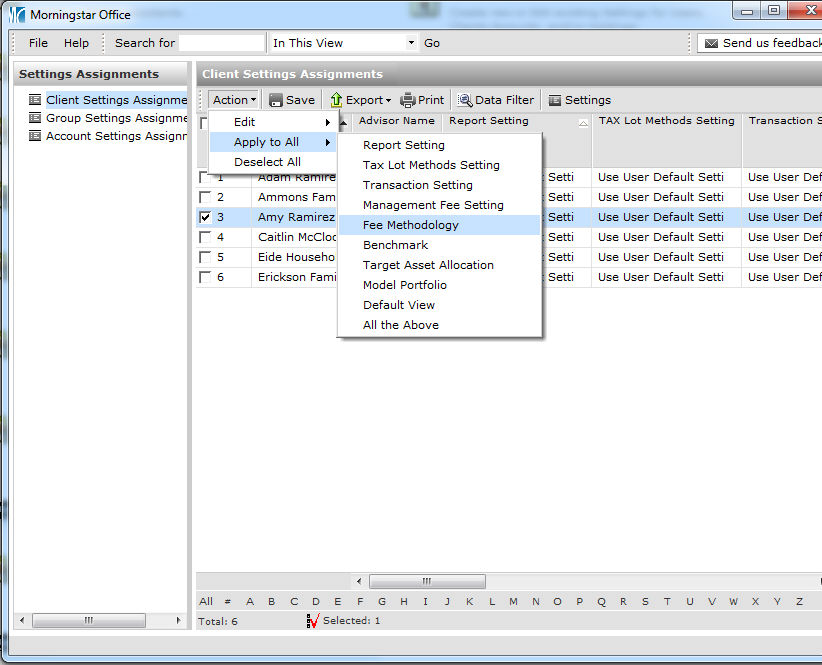Check the checkbox for row 2
The width and height of the screenshot is (822, 665).
(205, 197)
